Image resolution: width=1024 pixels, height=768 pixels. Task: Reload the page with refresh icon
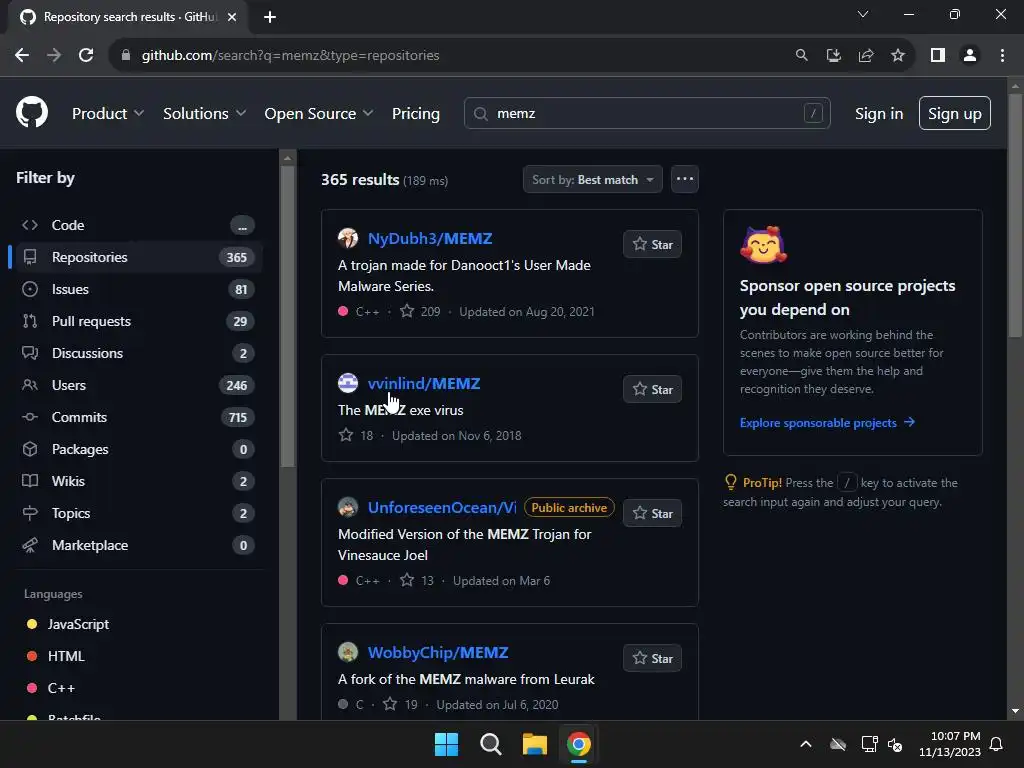[86, 56]
